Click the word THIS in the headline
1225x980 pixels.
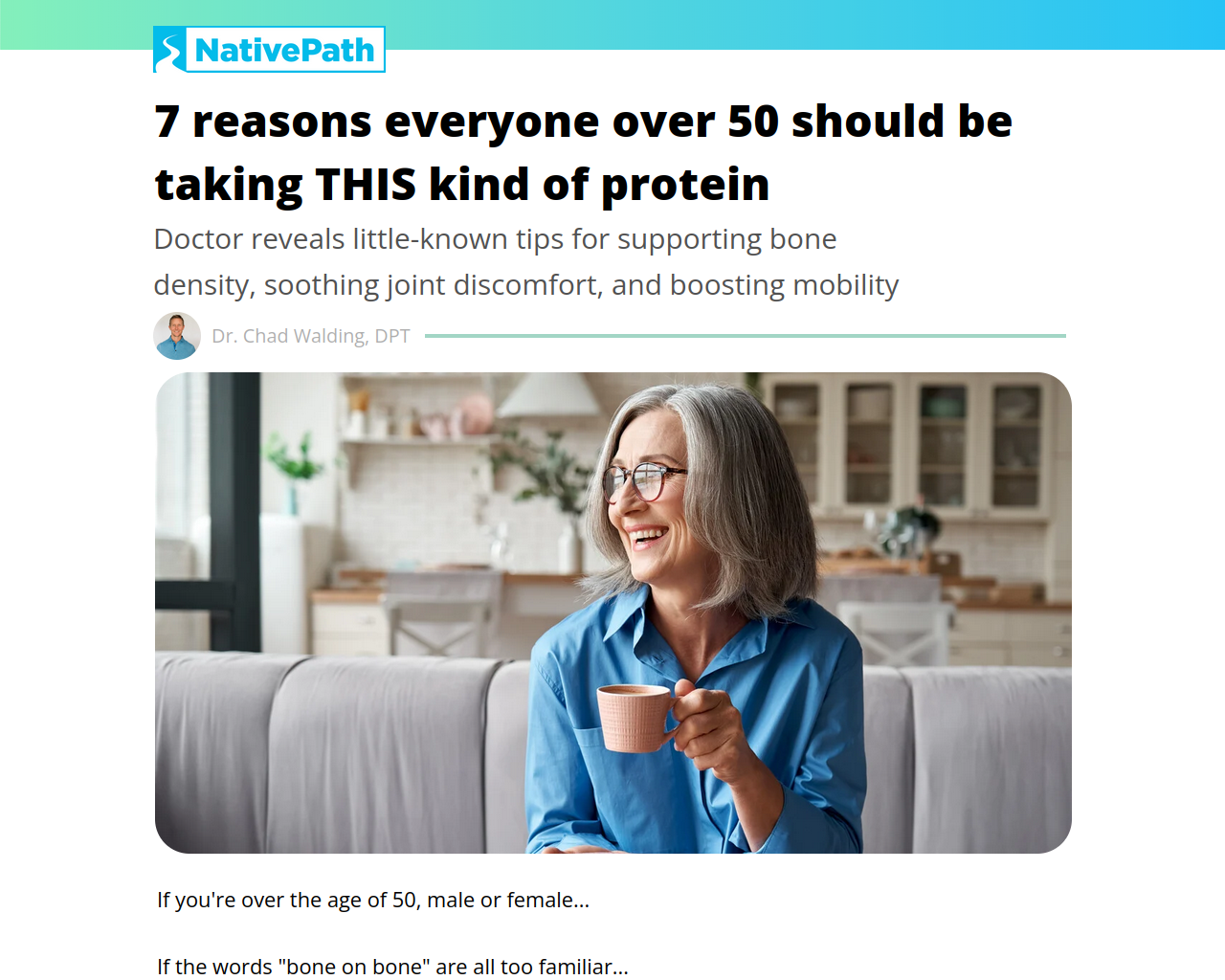366,185
